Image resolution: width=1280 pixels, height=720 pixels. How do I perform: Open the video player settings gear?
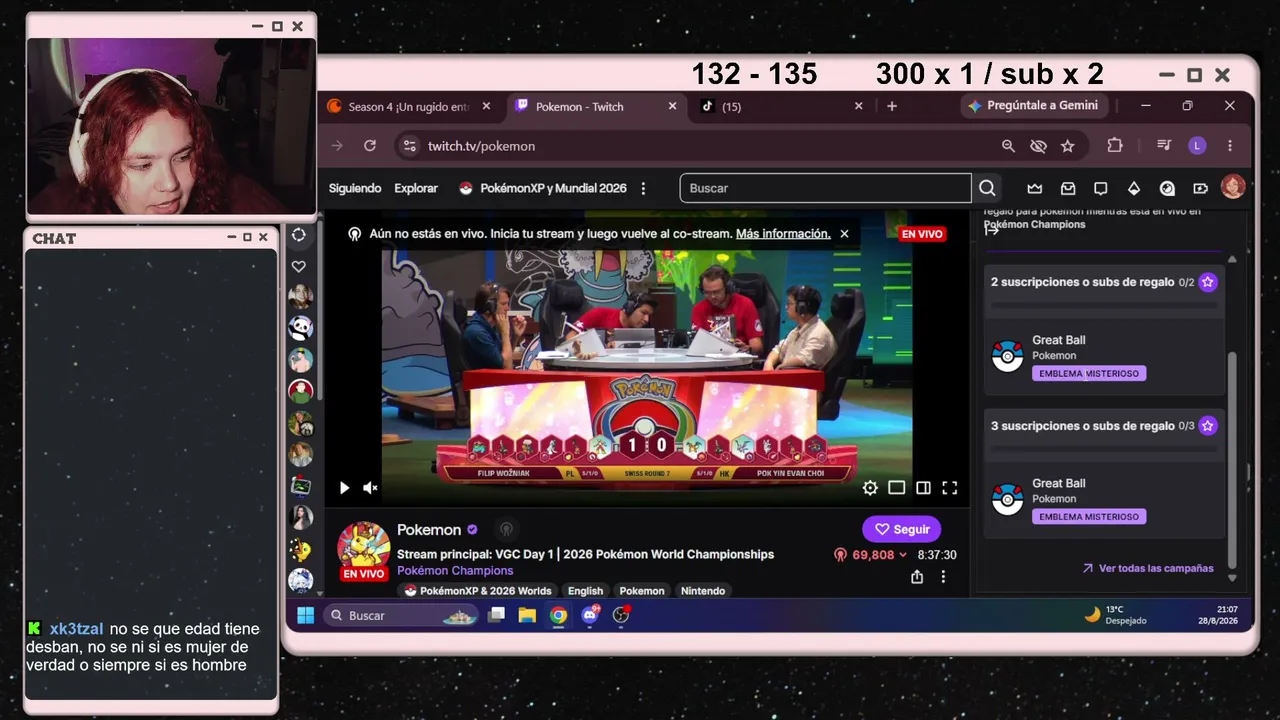870,488
